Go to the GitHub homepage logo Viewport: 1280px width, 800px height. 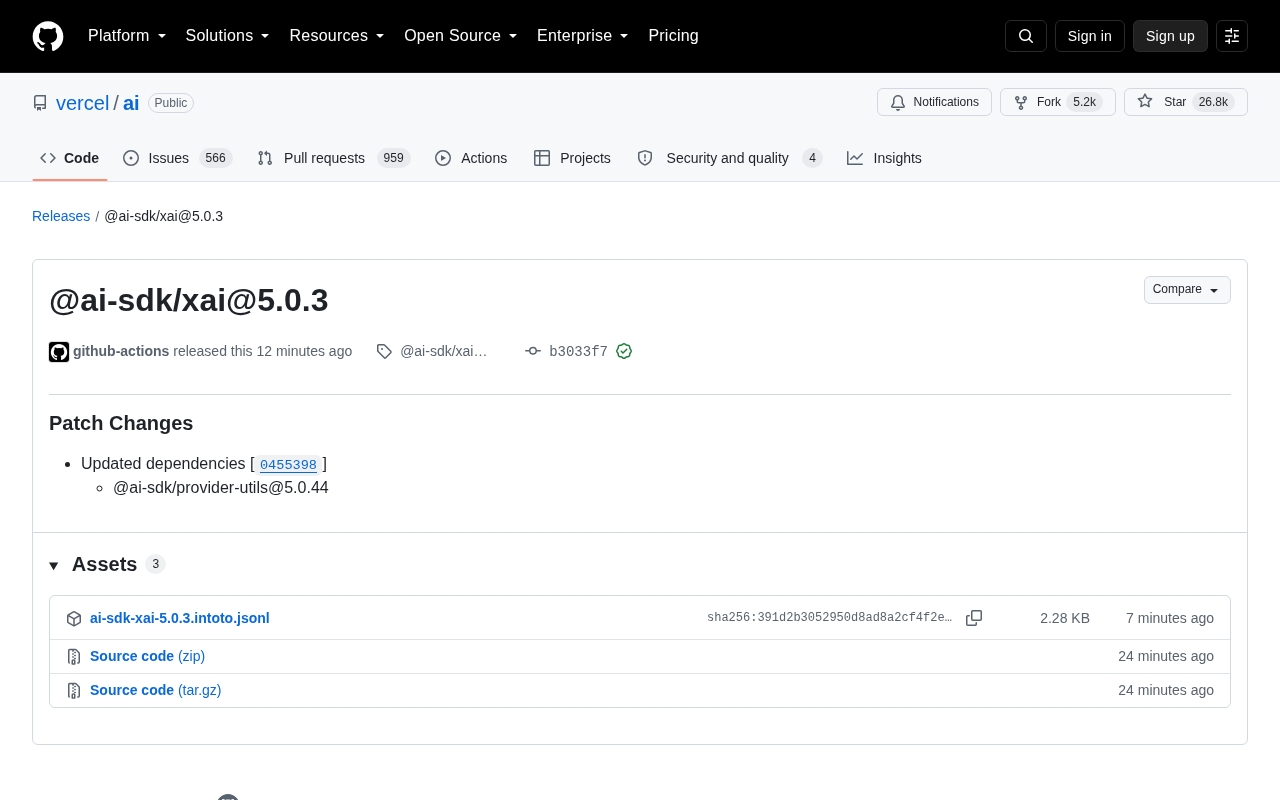[48, 36]
